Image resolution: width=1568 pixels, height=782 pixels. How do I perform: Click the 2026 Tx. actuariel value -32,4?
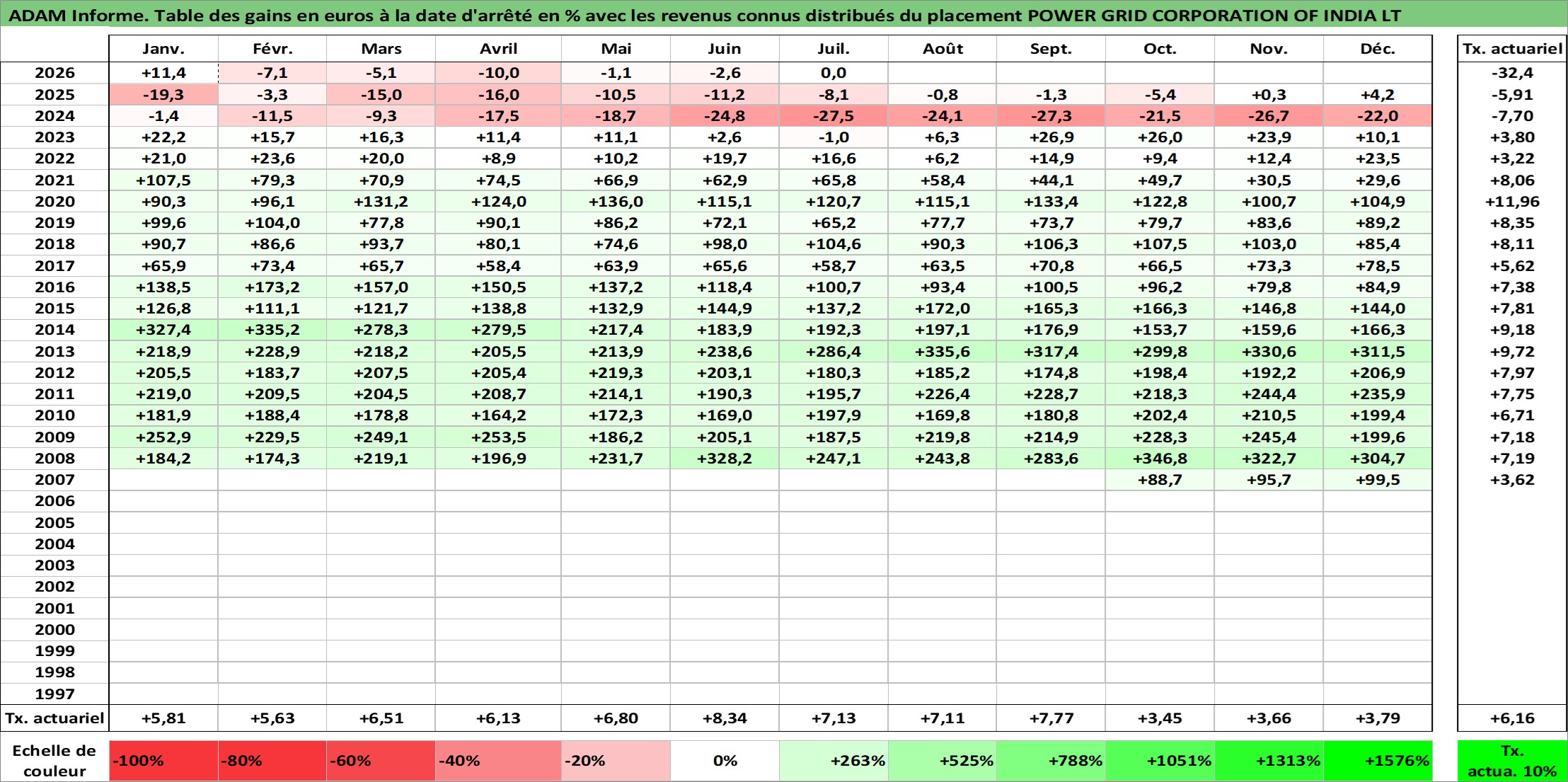tap(1512, 73)
